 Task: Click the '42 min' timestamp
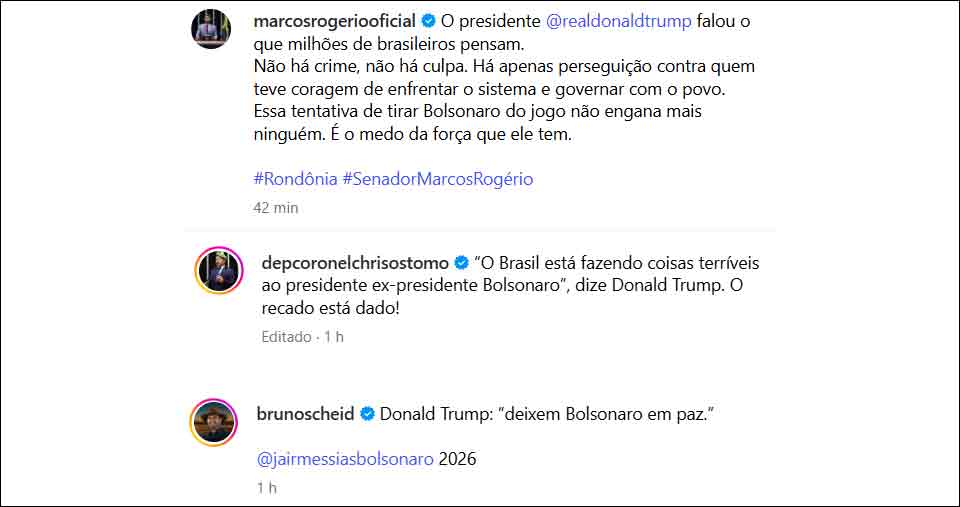pos(276,208)
